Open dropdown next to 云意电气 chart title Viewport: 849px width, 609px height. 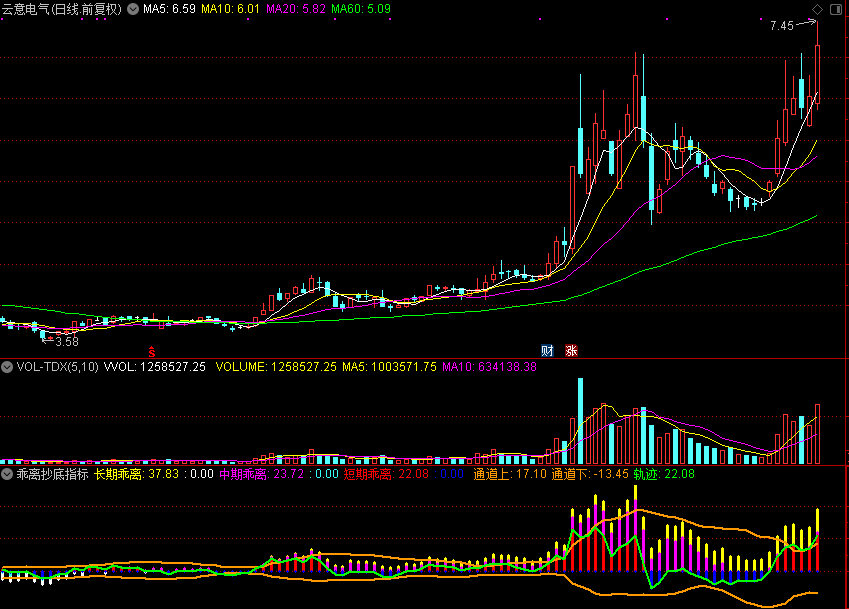[133, 9]
